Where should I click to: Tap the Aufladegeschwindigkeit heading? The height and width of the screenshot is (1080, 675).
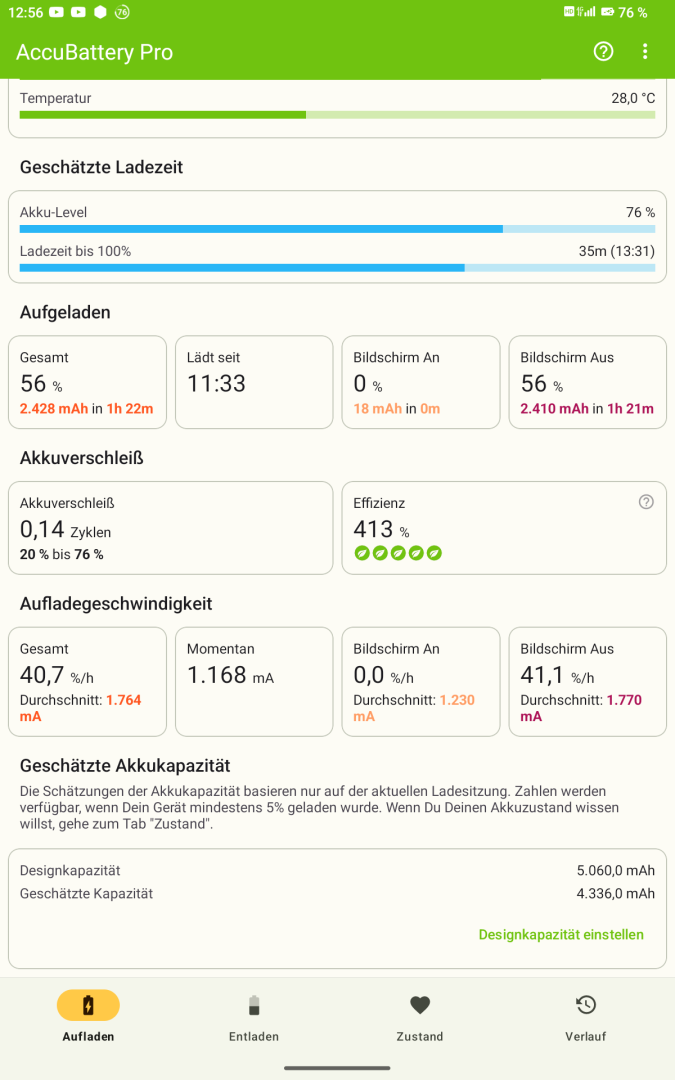click(x=116, y=604)
